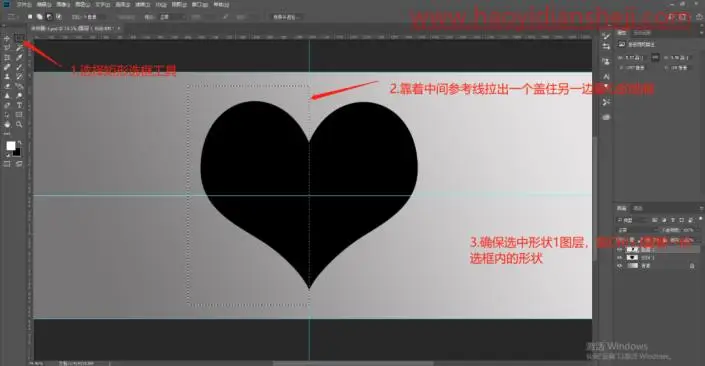Open the 窗口 (Window) menu
Screen dimensions: 705x366
pyautogui.click(x=200, y=4)
